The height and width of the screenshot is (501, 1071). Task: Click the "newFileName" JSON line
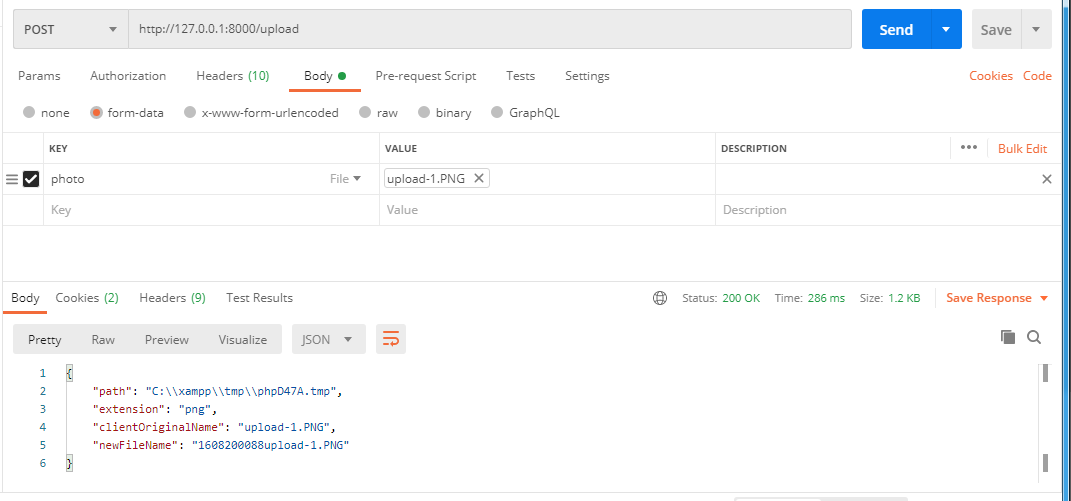coord(221,445)
